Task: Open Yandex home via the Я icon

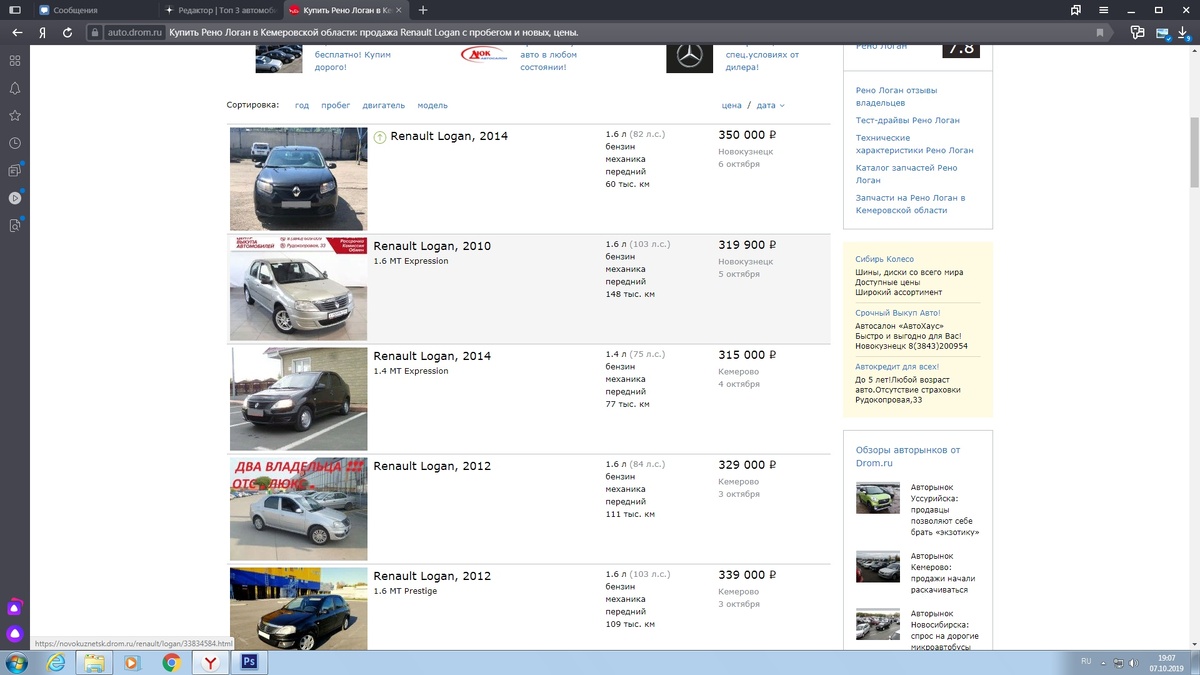Action: tap(43, 32)
